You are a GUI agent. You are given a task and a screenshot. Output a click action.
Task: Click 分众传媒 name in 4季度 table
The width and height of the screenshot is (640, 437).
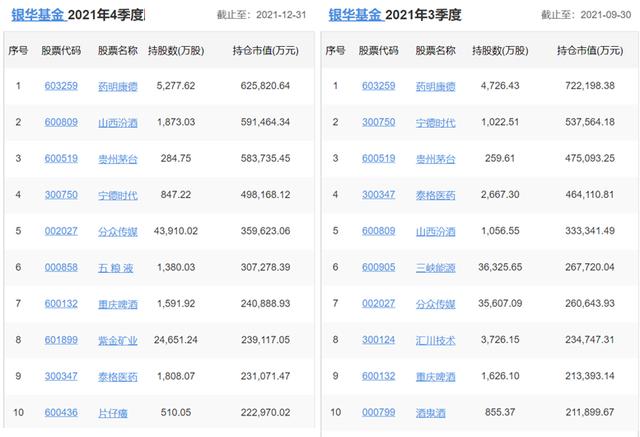118,232
